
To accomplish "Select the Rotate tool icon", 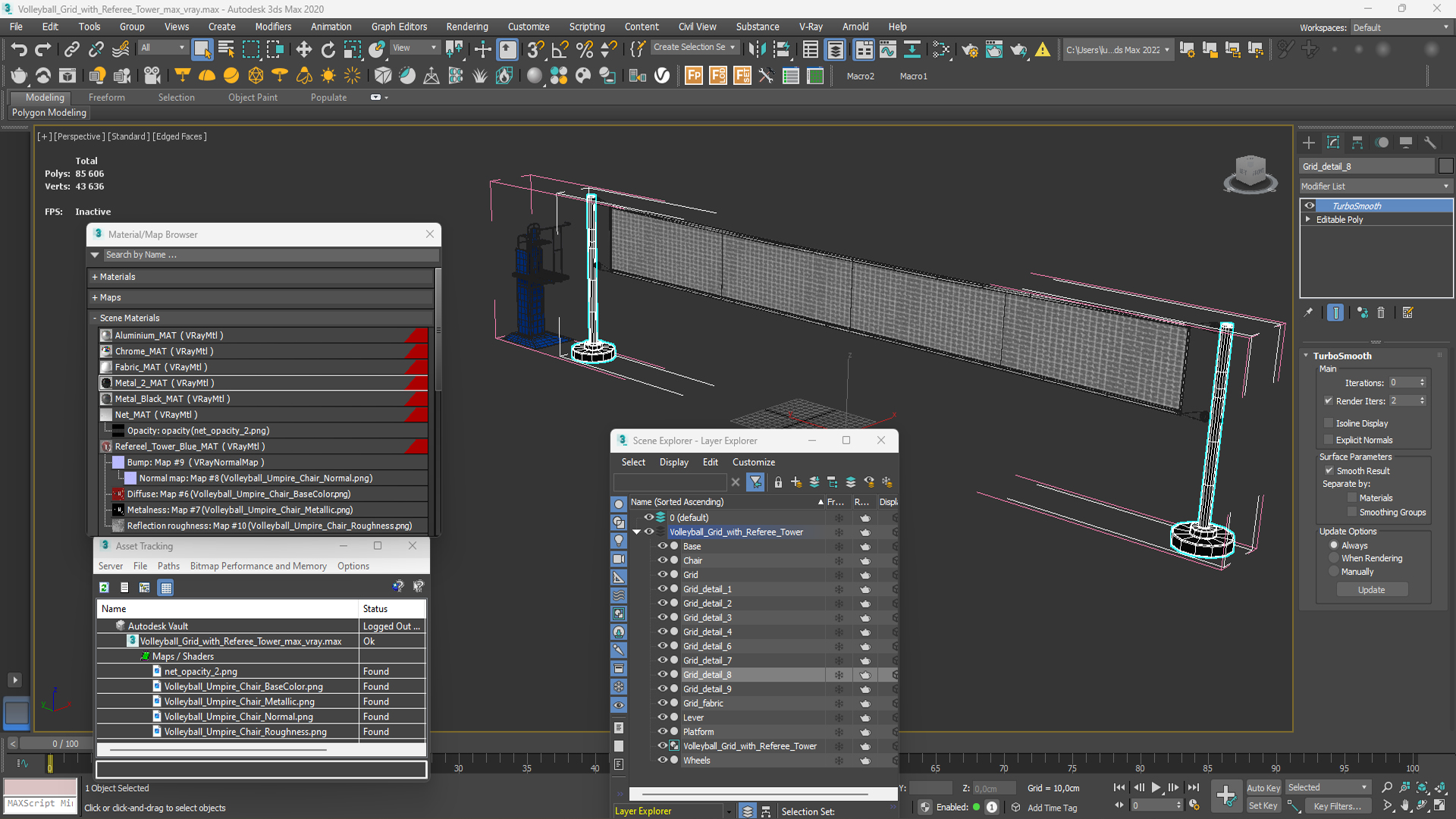I will tap(328, 50).
